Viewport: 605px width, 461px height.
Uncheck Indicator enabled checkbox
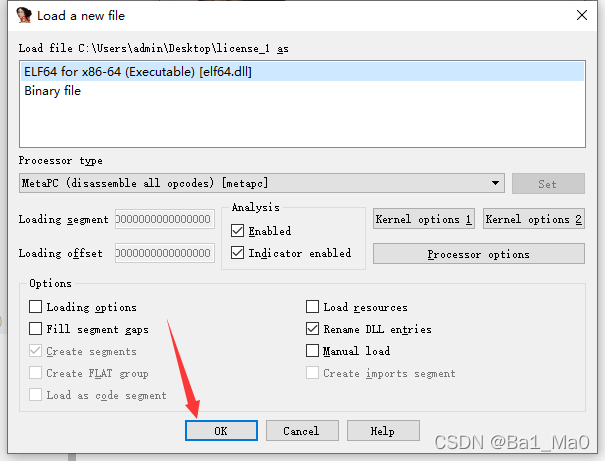pos(237,253)
